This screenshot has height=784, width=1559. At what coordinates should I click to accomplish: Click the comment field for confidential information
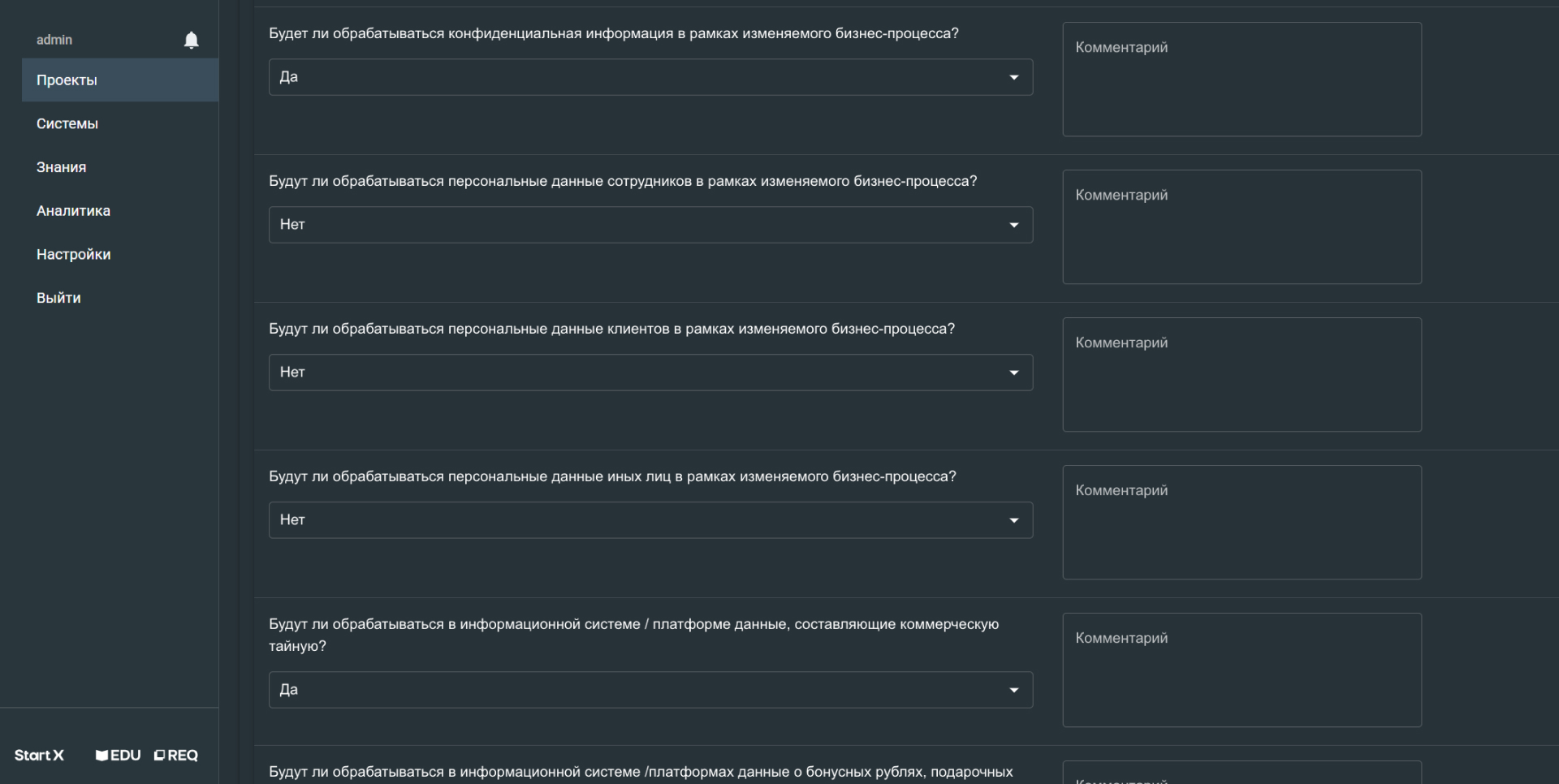click(x=1242, y=80)
